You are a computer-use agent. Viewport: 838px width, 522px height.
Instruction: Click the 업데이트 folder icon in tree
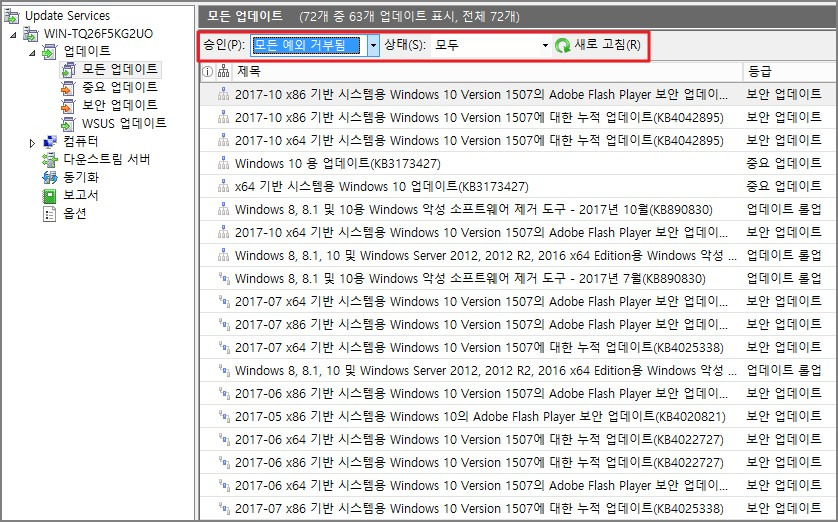(x=49, y=52)
